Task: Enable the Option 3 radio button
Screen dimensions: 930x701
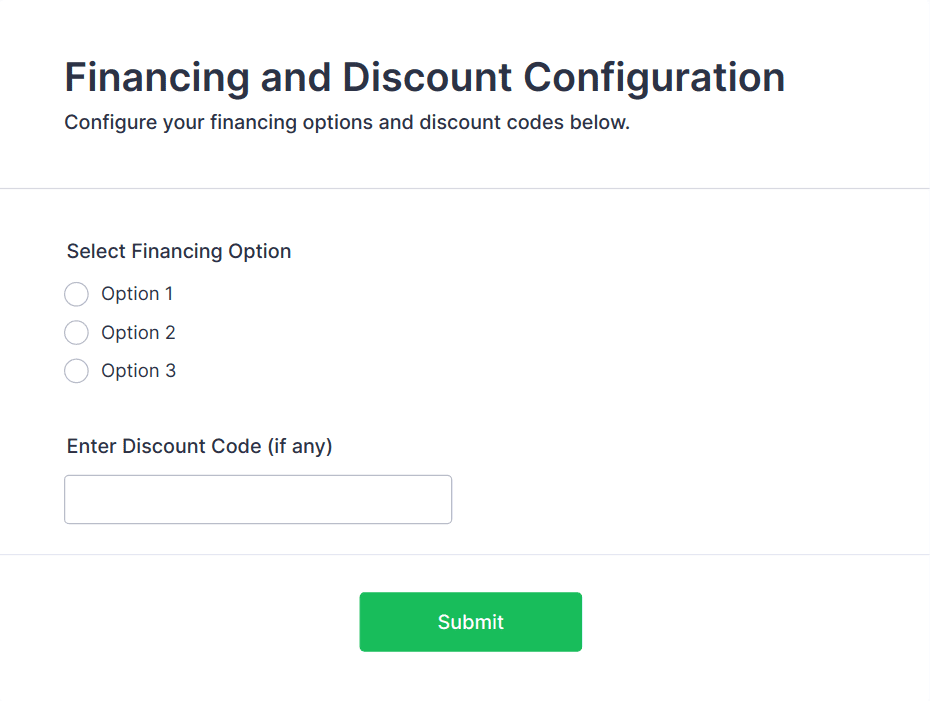Action: pyautogui.click(x=76, y=371)
